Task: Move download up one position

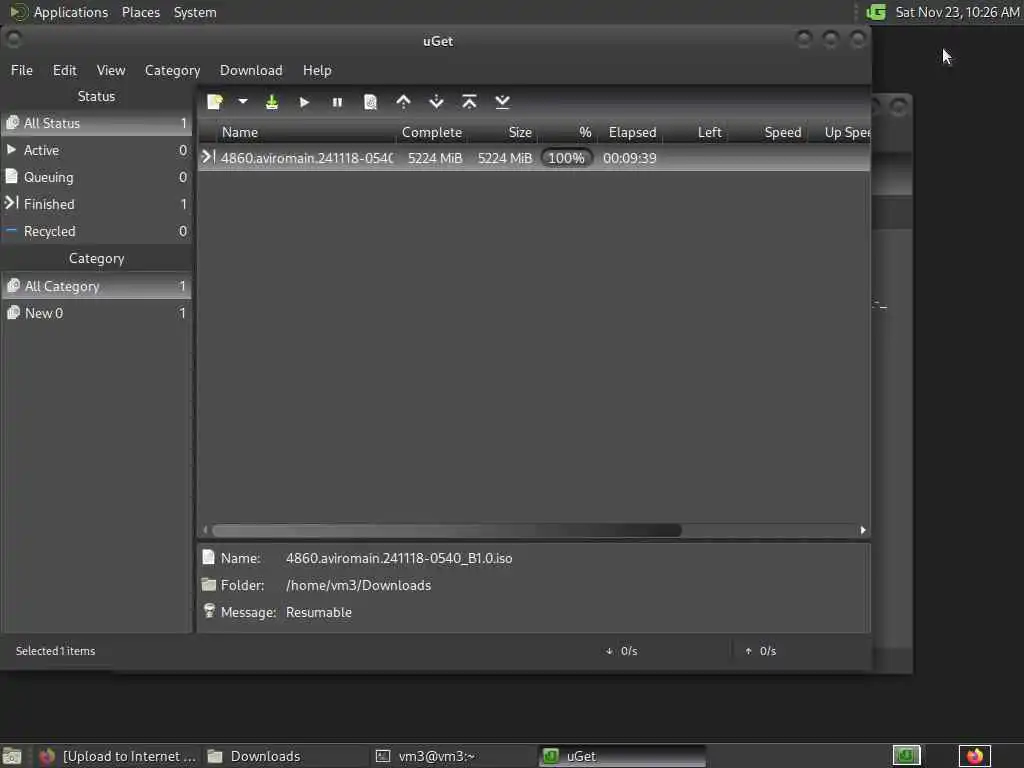Action: 404,102
